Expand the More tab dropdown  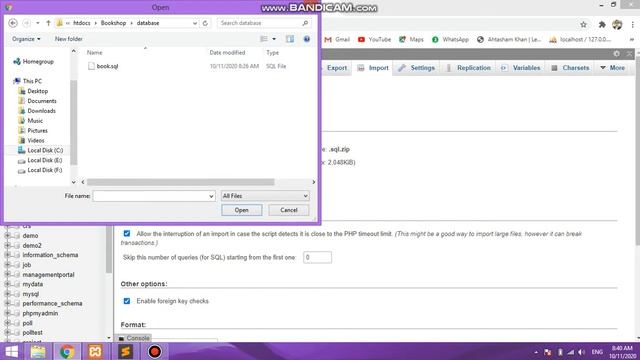click(x=613, y=68)
